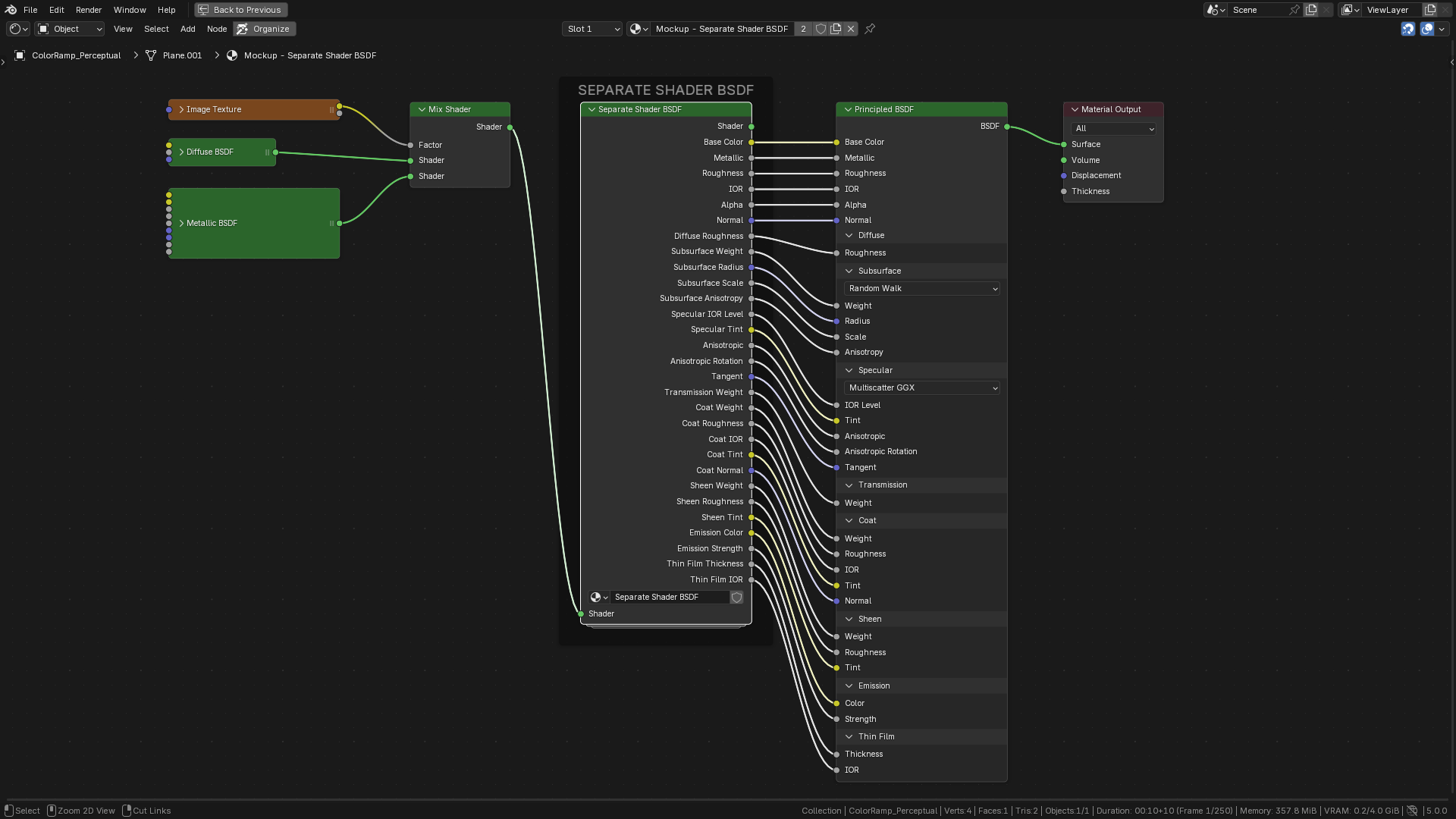Screen dimensions: 1456x819
Task: Open overlay options dropdown arrow
Action: (x=1442, y=29)
